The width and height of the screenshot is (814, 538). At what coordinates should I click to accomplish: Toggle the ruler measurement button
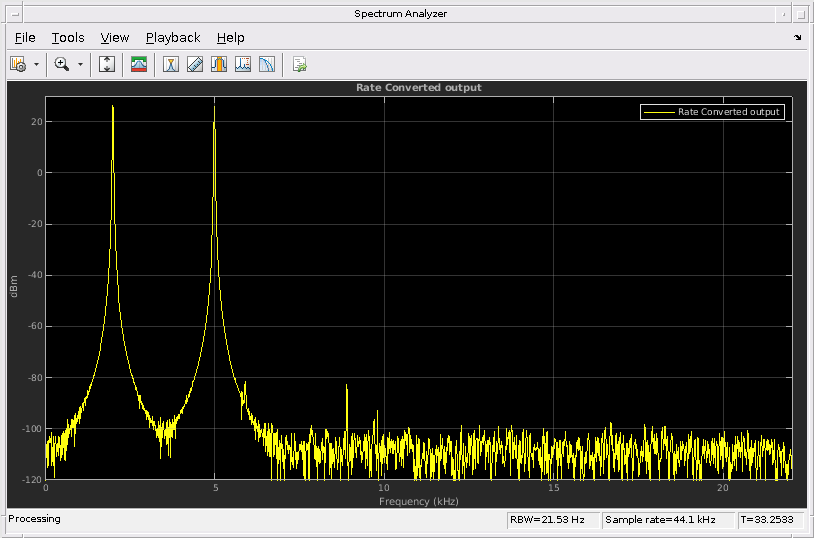tap(195, 64)
